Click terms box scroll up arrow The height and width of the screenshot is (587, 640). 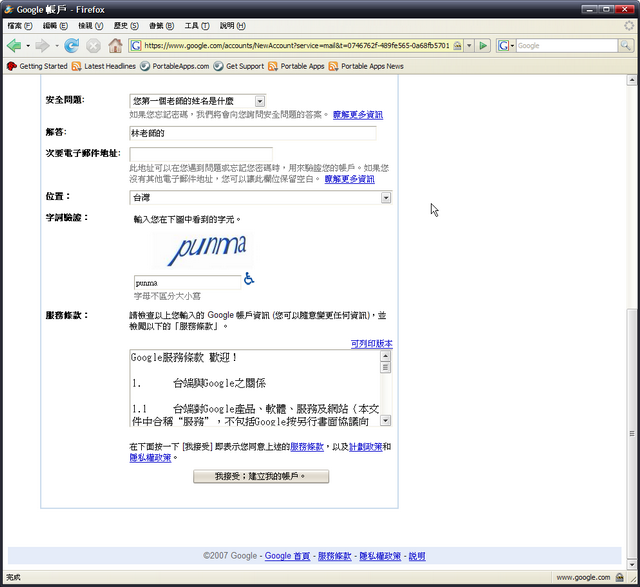coord(385,356)
